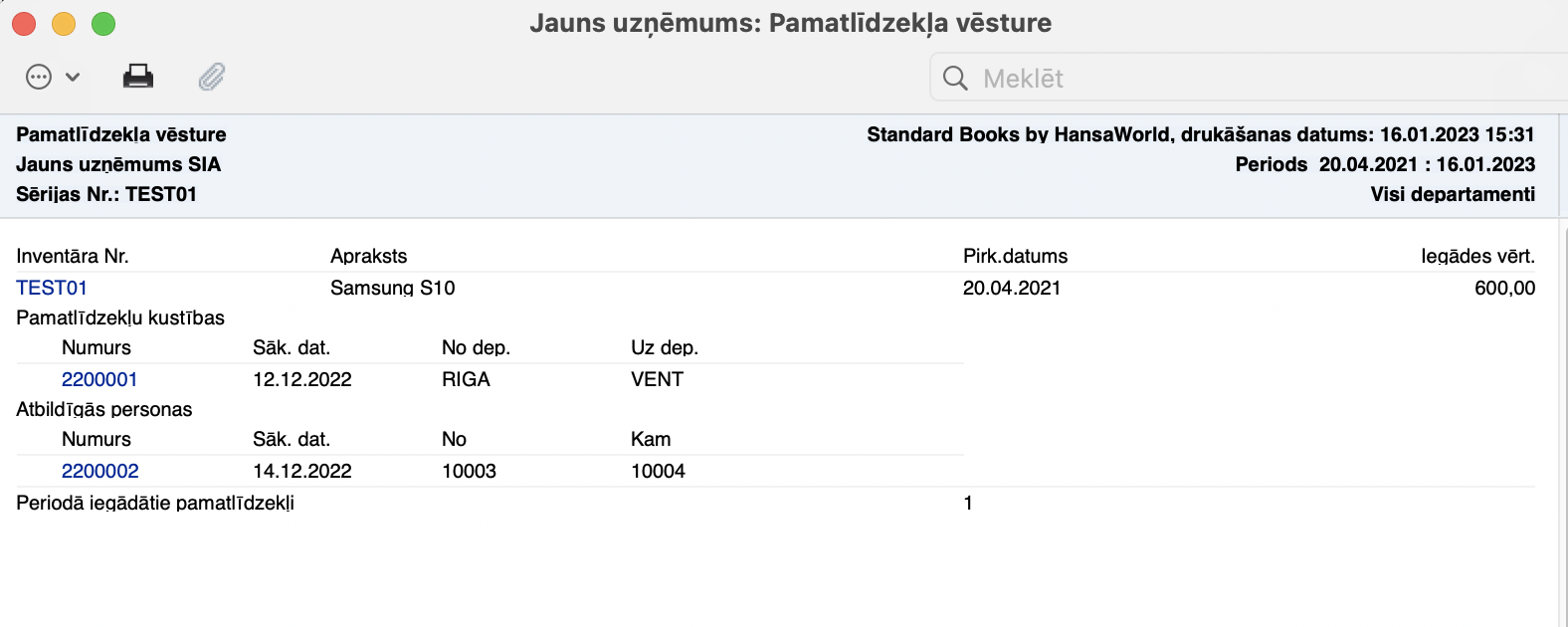Click the purchase date 20.04.2021
Image resolution: width=1568 pixels, height=627 pixels.
(1012, 289)
